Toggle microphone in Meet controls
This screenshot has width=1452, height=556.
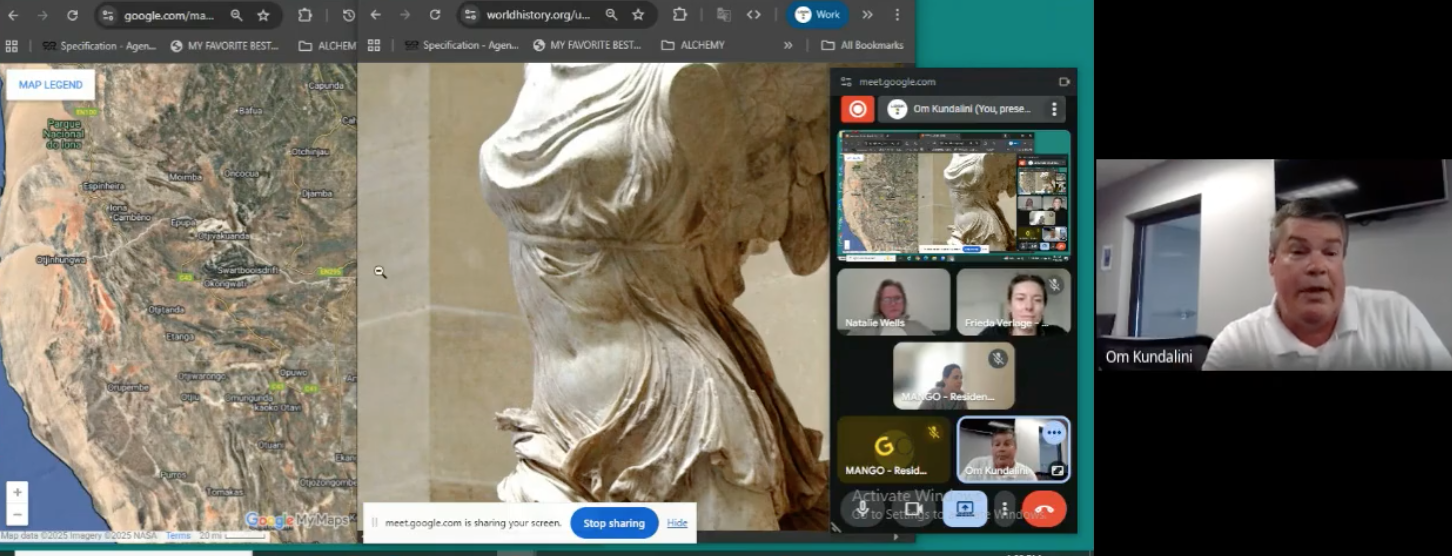(862, 508)
